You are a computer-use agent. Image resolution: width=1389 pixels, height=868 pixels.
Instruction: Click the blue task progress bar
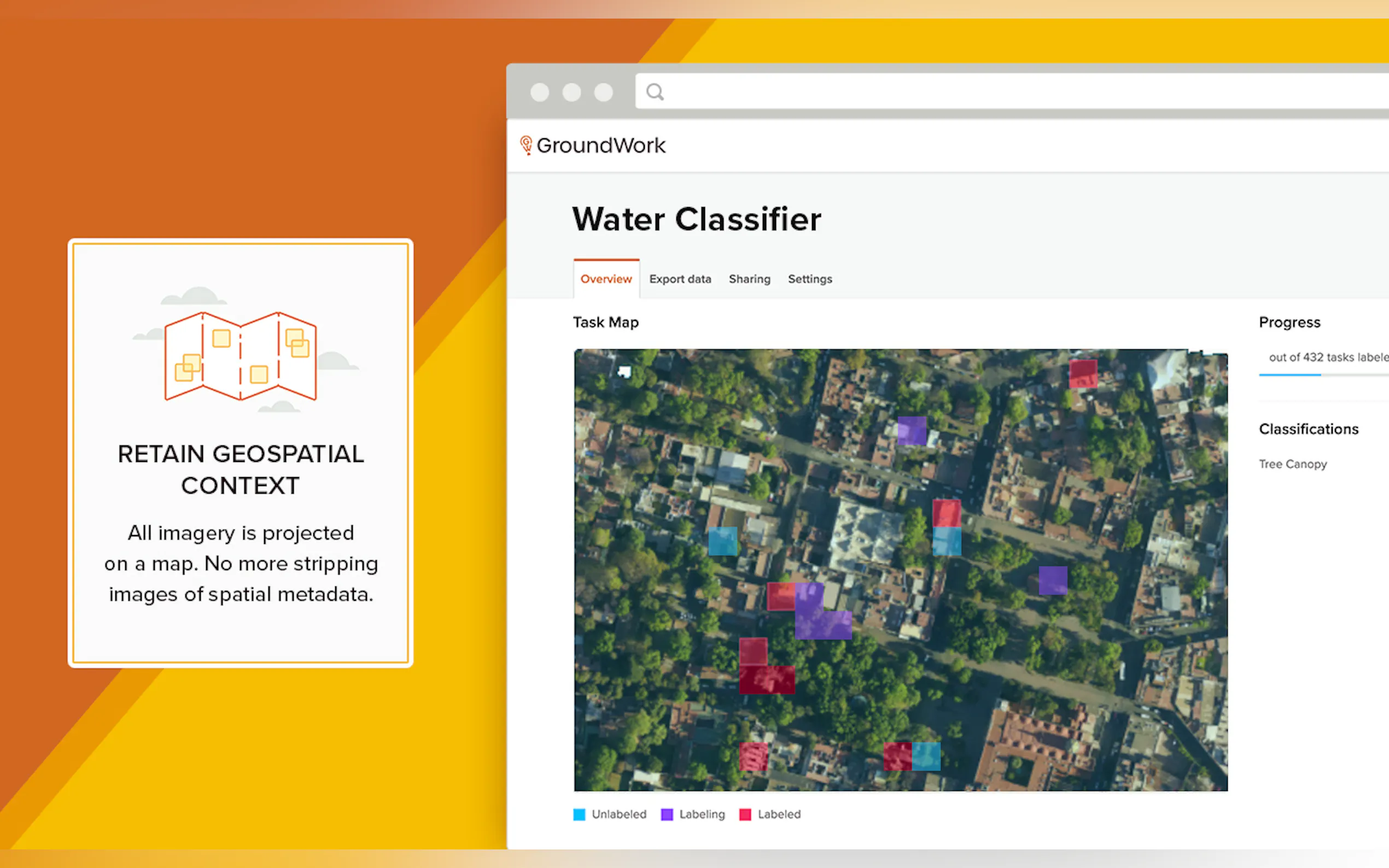[x=1289, y=374]
